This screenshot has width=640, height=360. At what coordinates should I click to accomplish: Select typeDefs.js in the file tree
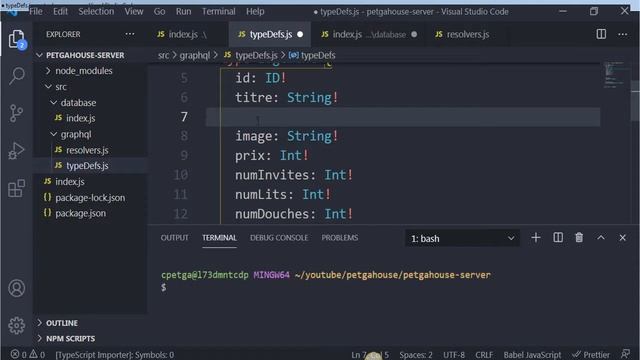pyautogui.click(x=87, y=166)
